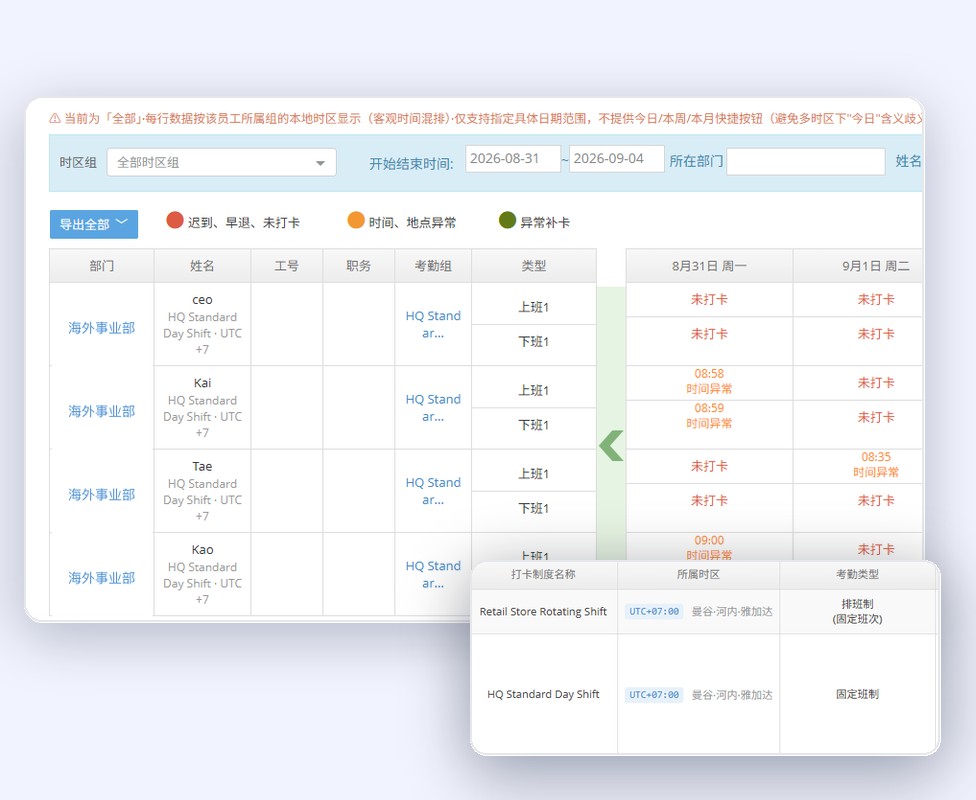Click the start date field showing 2026-08-31
This screenshot has height=800, width=976.
point(512,159)
